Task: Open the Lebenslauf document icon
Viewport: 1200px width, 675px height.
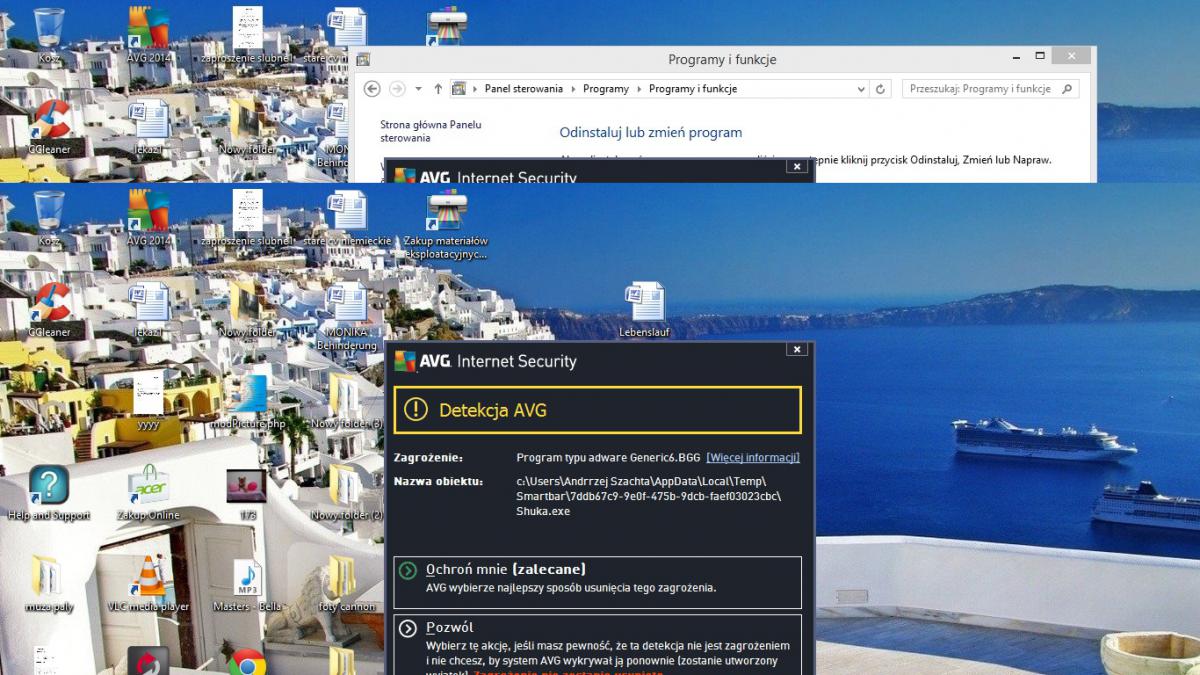Action: (x=644, y=310)
